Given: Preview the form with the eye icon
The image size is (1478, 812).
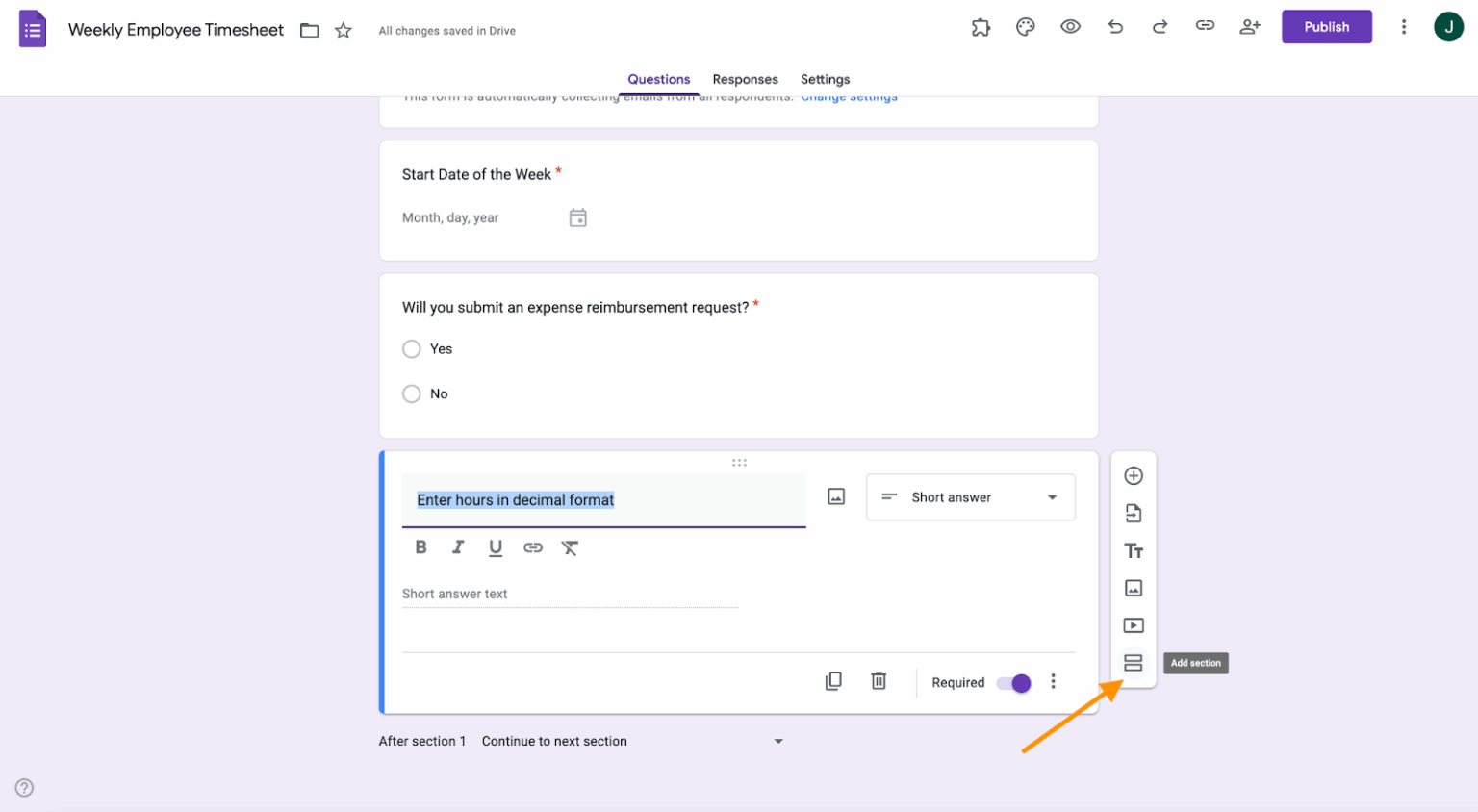Looking at the screenshot, I should click(x=1070, y=26).
